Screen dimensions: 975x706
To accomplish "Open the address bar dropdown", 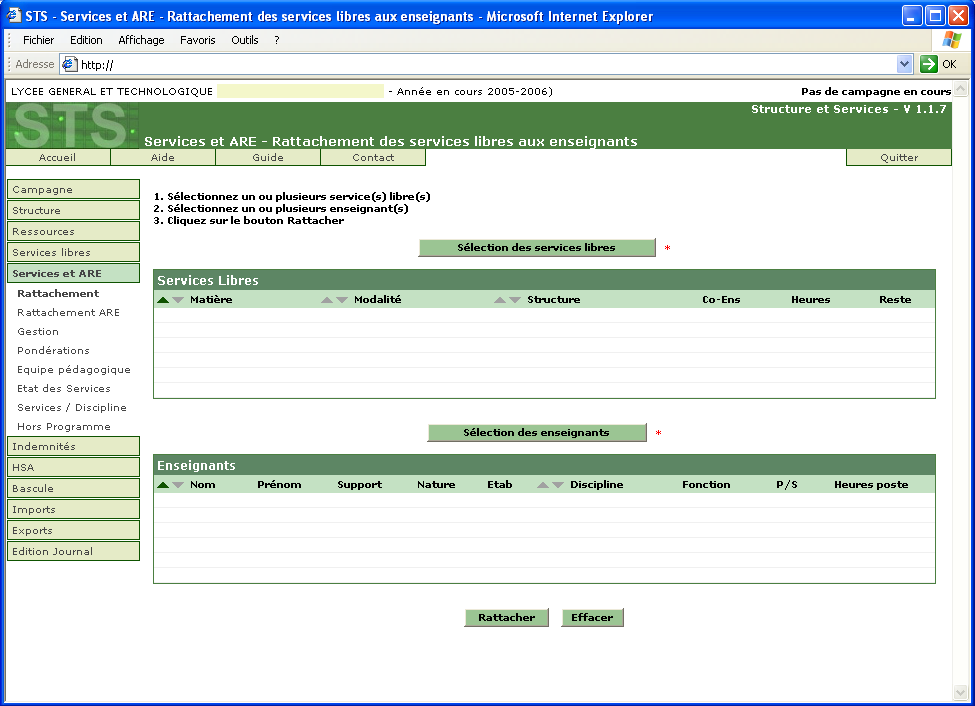I will 904,64.
